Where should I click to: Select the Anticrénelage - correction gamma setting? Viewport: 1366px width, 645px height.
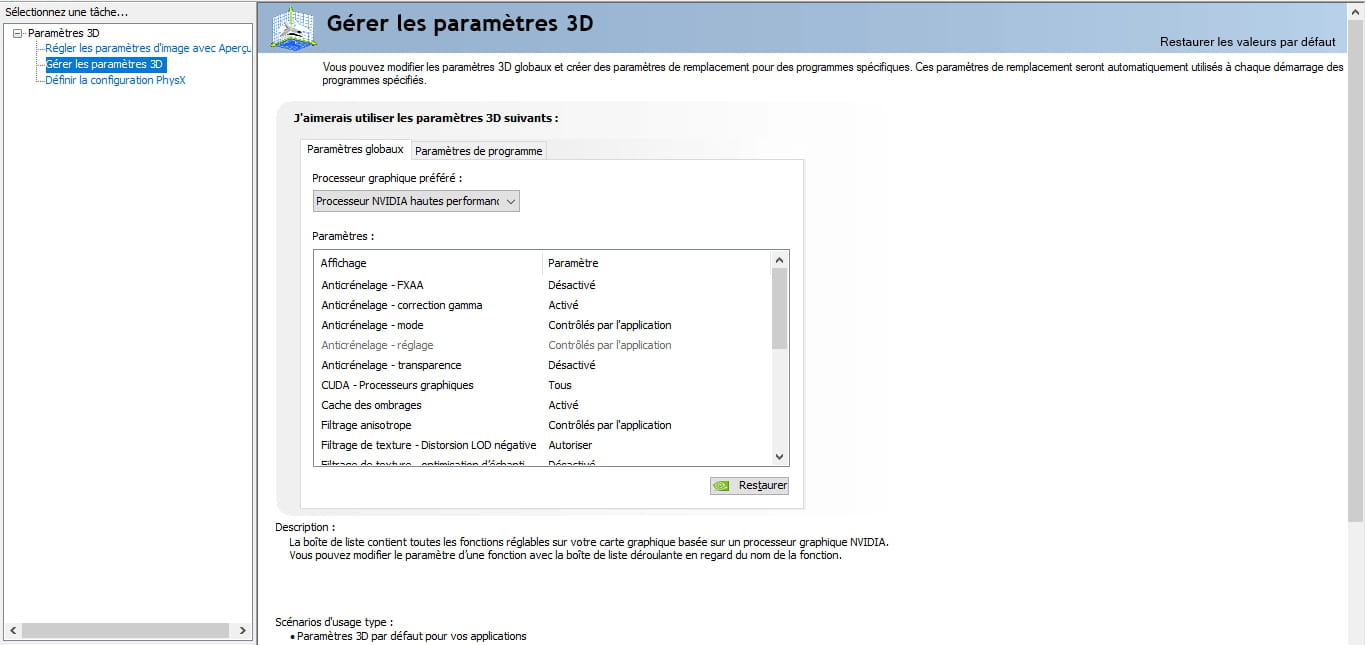(401, 305)
